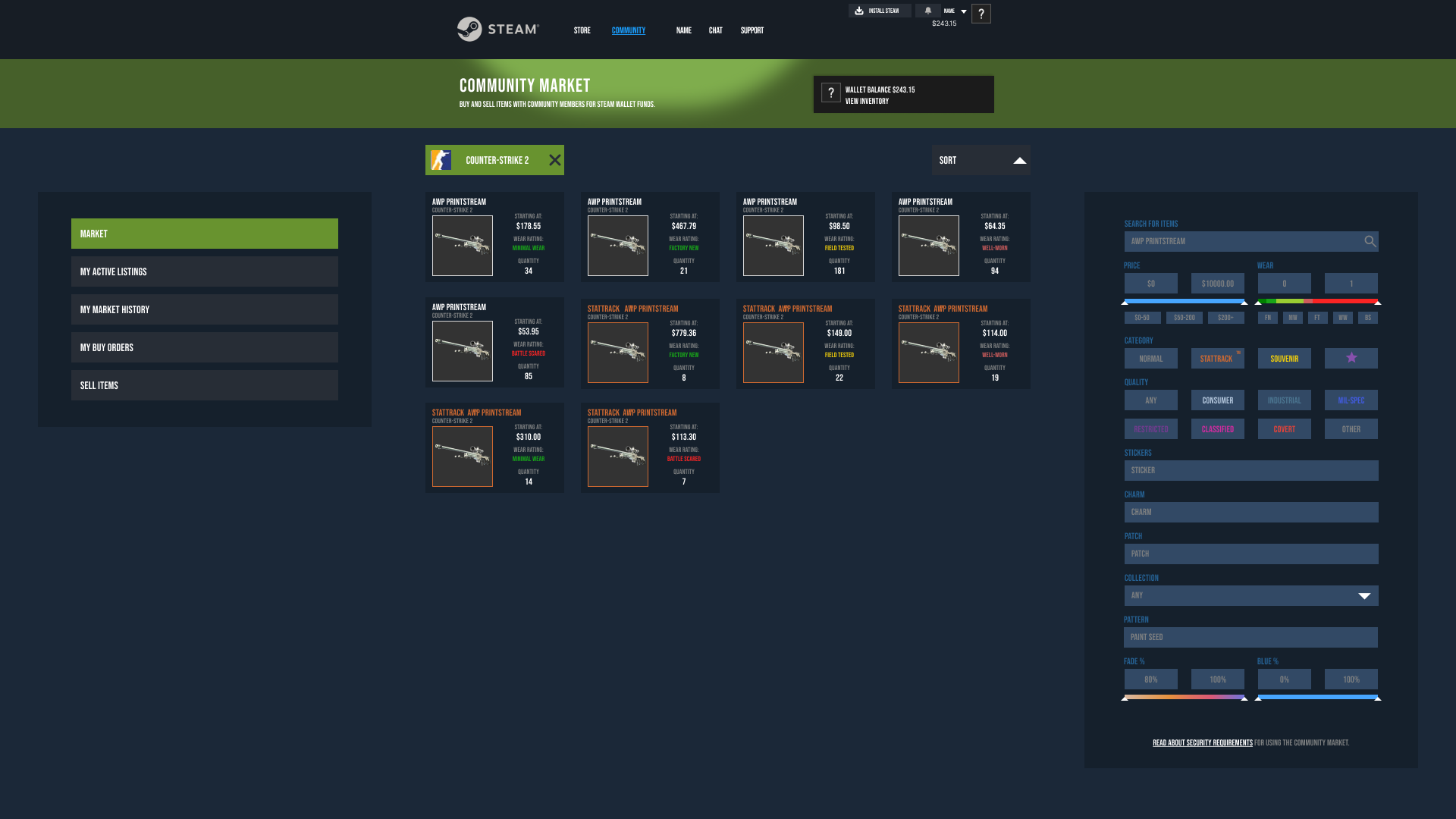
Task: Click the Counter-Strike 2 game icon
Action: click(x=441, y=160)
